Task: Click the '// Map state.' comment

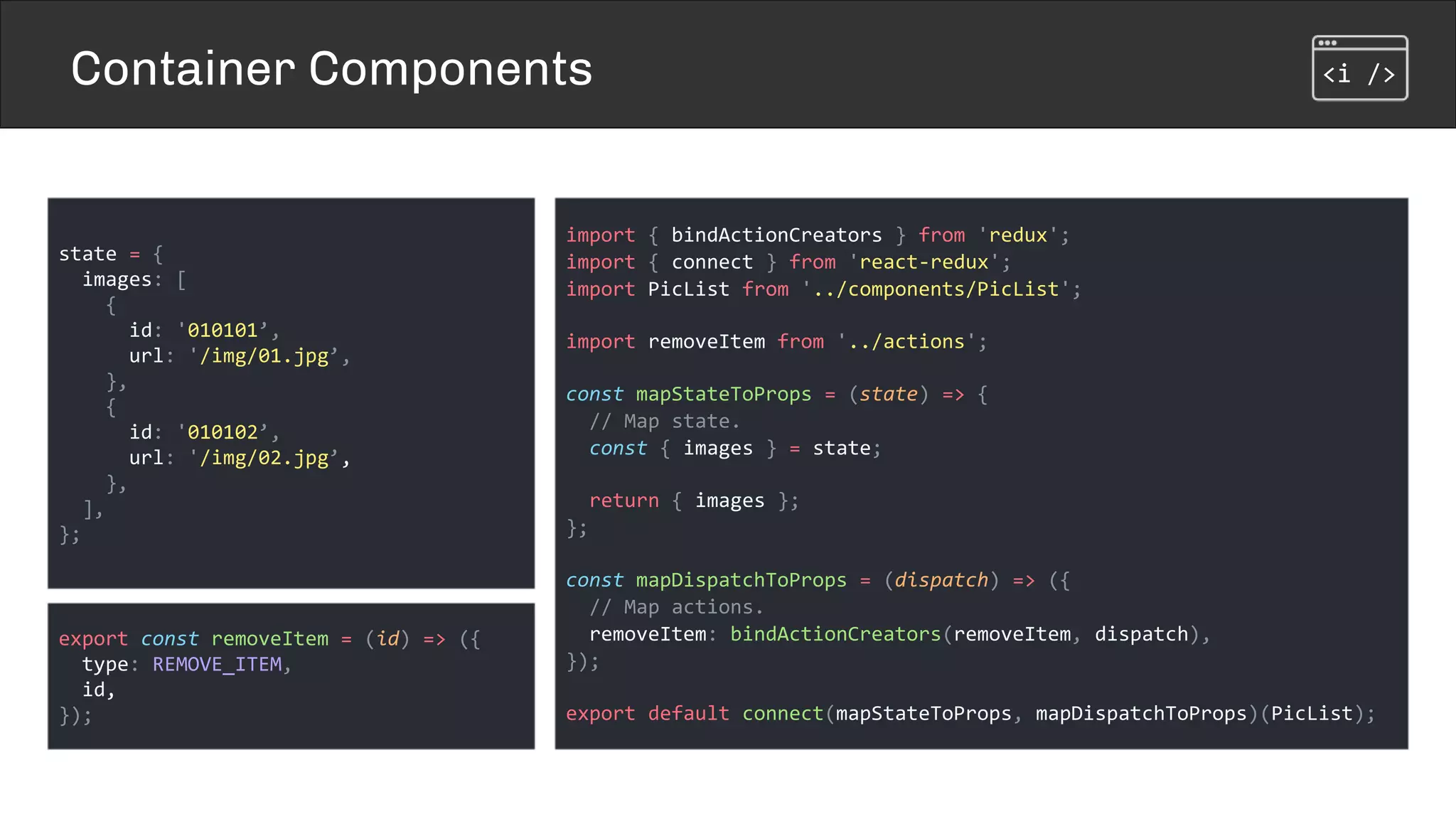Action: (x=664, y=421)
